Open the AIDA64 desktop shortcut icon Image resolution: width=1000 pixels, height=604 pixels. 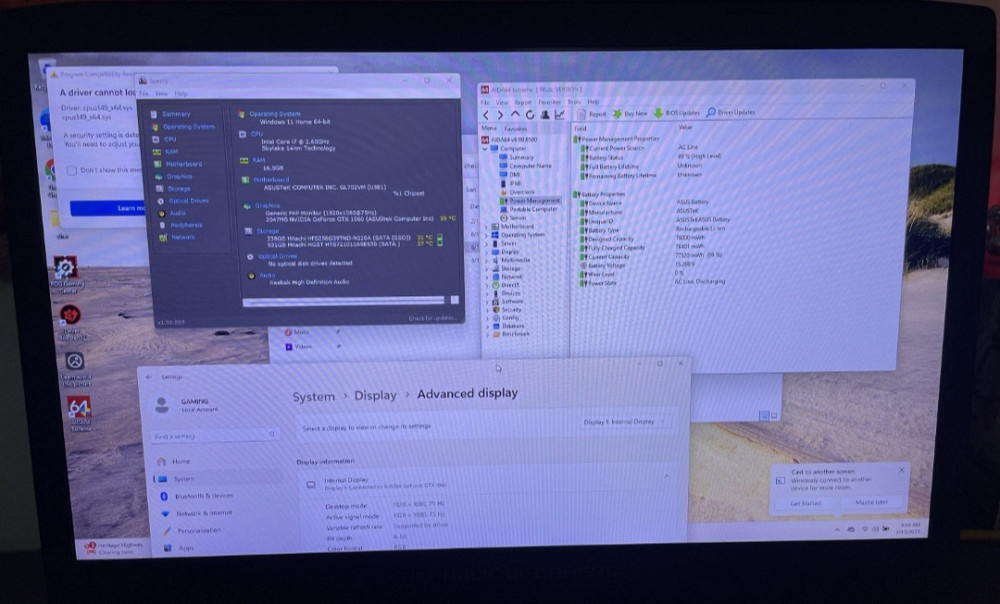[78, 407]
